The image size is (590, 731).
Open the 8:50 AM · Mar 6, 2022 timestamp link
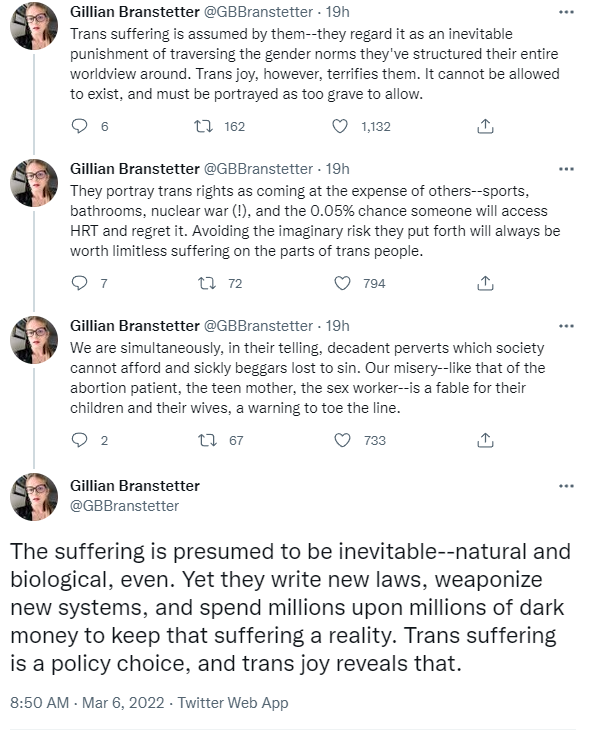[x=87, y=703]
